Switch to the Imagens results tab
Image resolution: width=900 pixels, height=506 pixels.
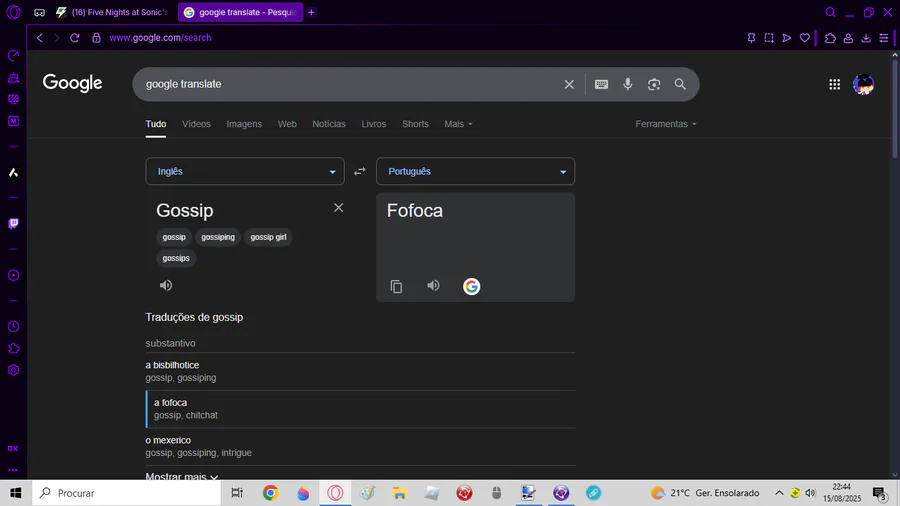pos(244,124)
